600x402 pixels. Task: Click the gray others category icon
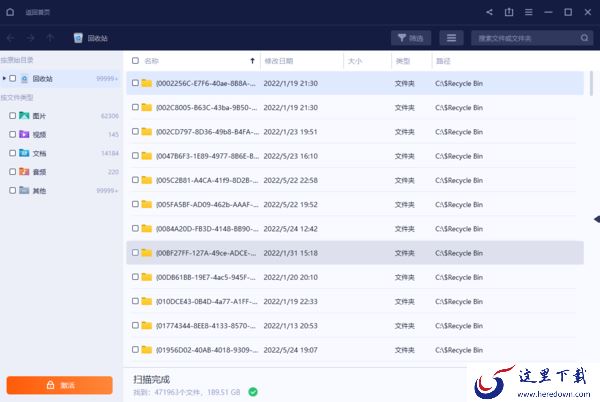point(24,190)
